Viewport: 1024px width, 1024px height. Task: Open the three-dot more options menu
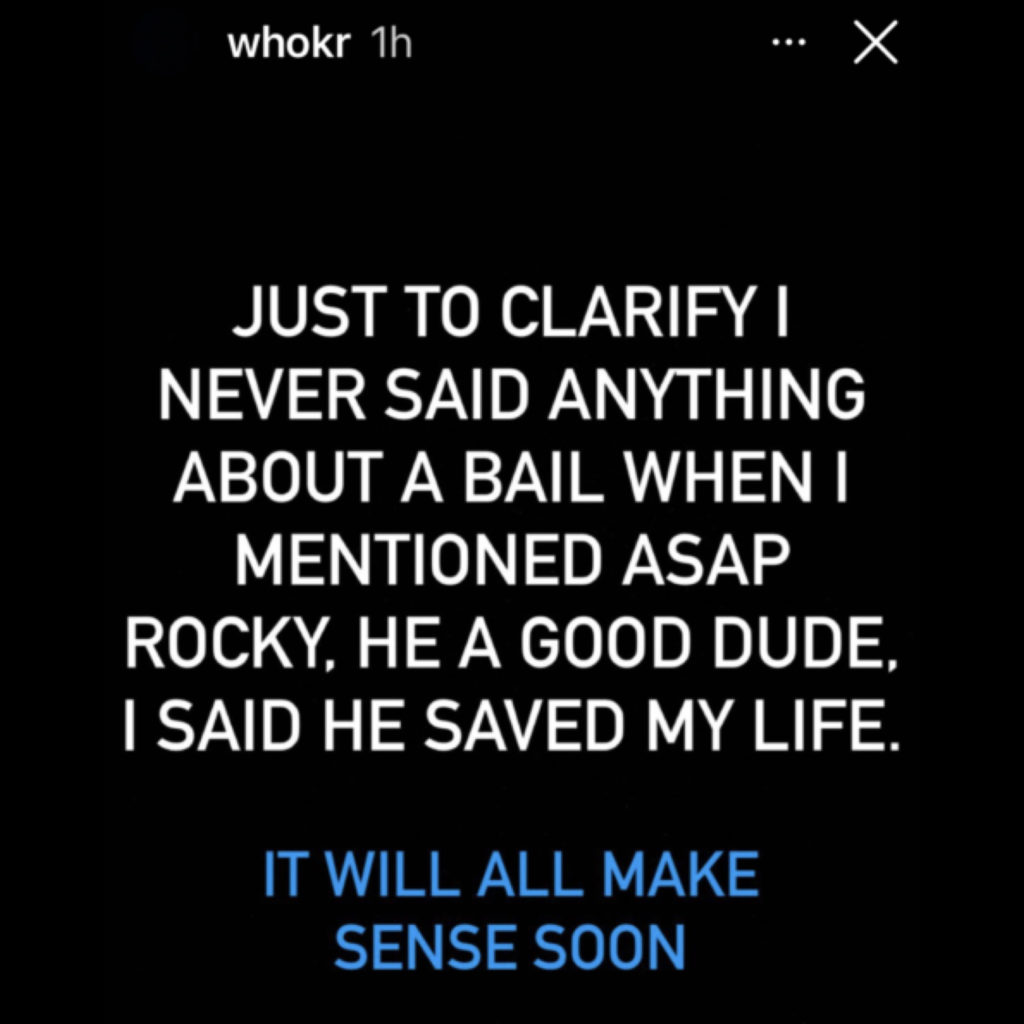click(x=788, y=43)
